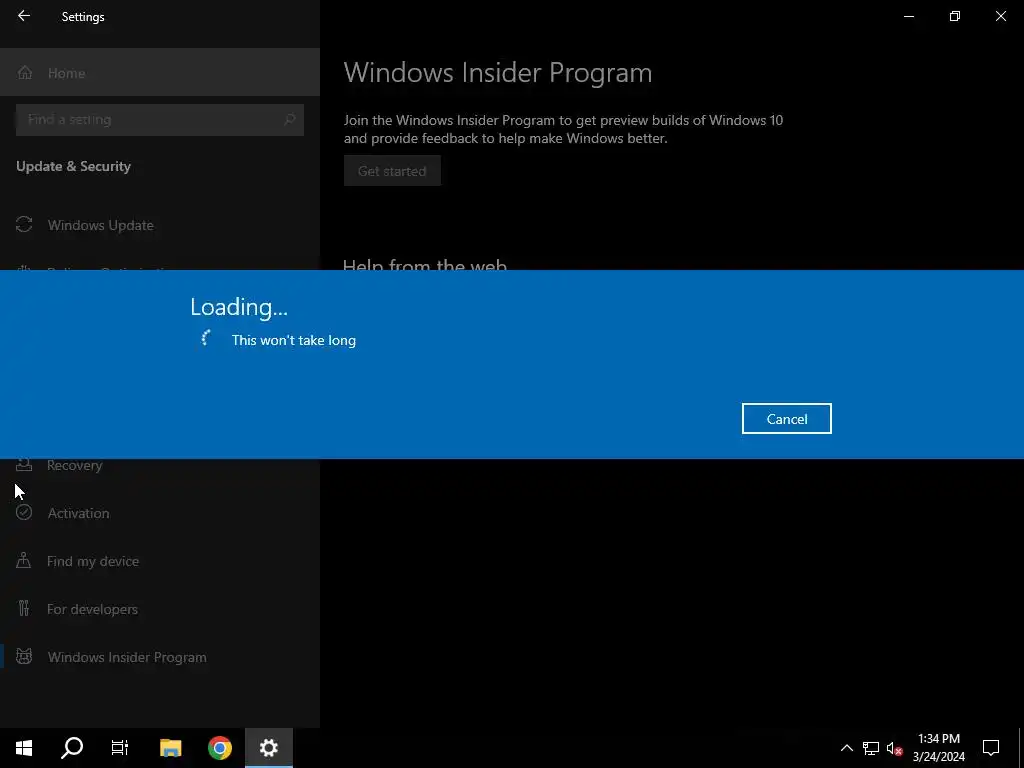Open Recovery settings page
The width and height of the screenshot is (1024, 768).
(160, 465)
